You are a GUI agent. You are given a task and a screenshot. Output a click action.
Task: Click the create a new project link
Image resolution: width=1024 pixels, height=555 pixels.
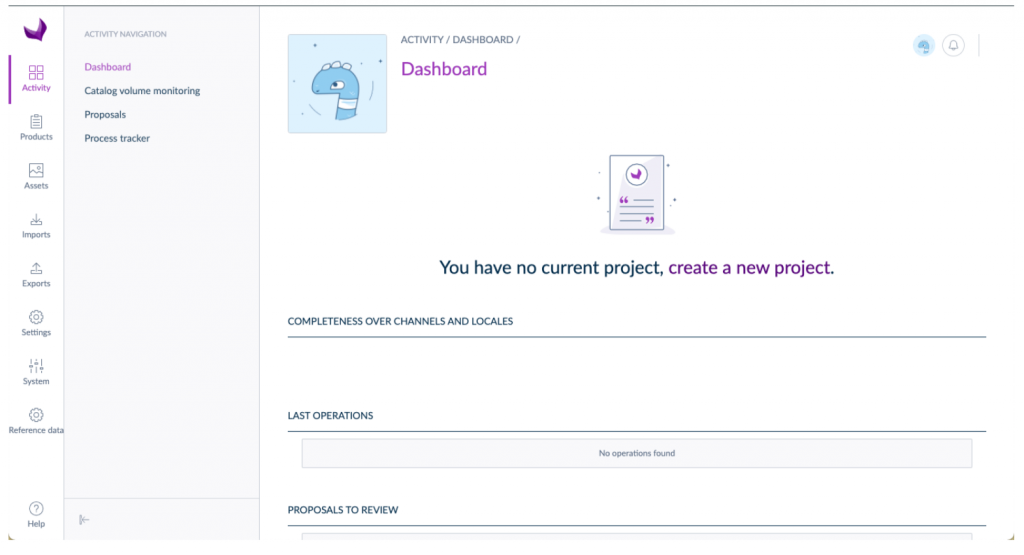coord(750,268)
